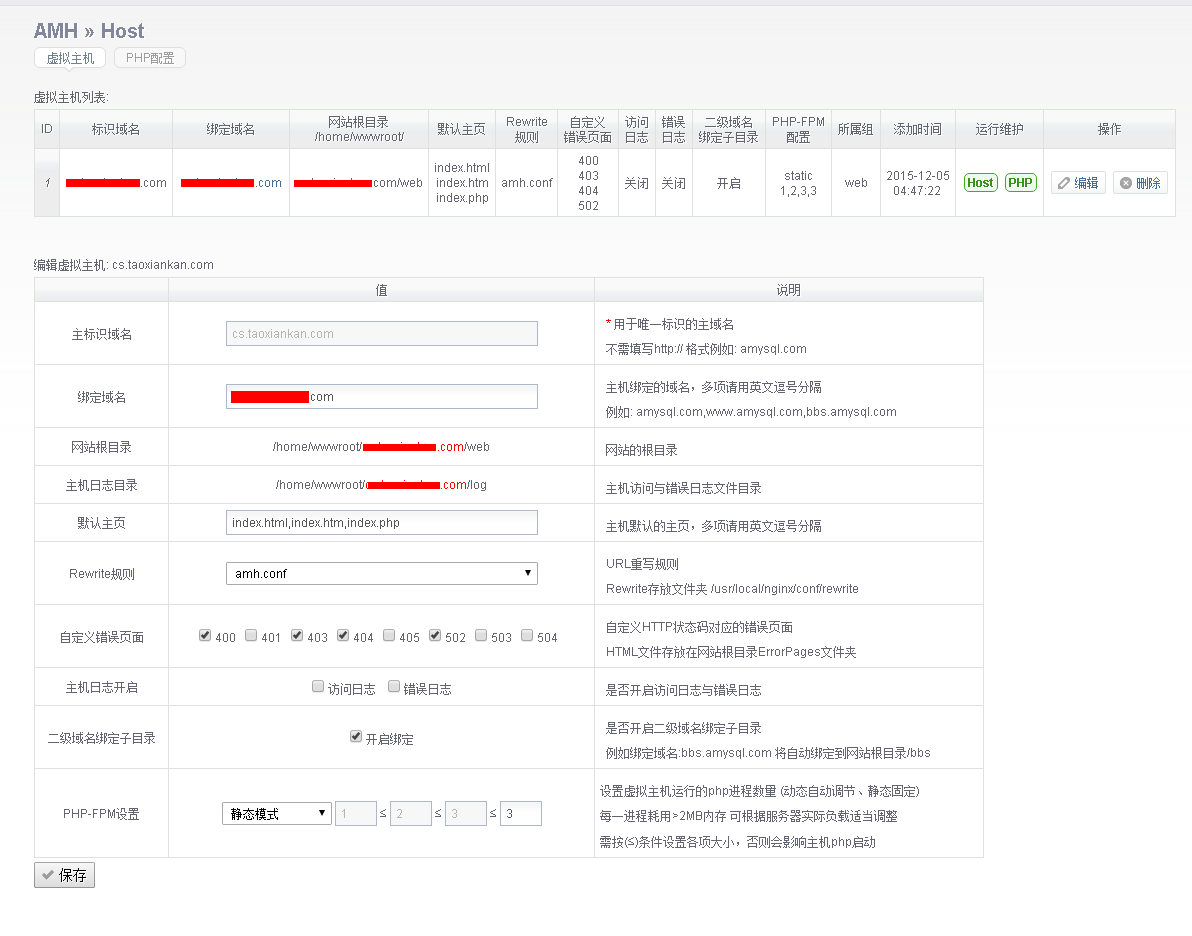Click the green PHP status badge
The height and width of the screenshot is (936, 1192).
tap(1020, 183)
